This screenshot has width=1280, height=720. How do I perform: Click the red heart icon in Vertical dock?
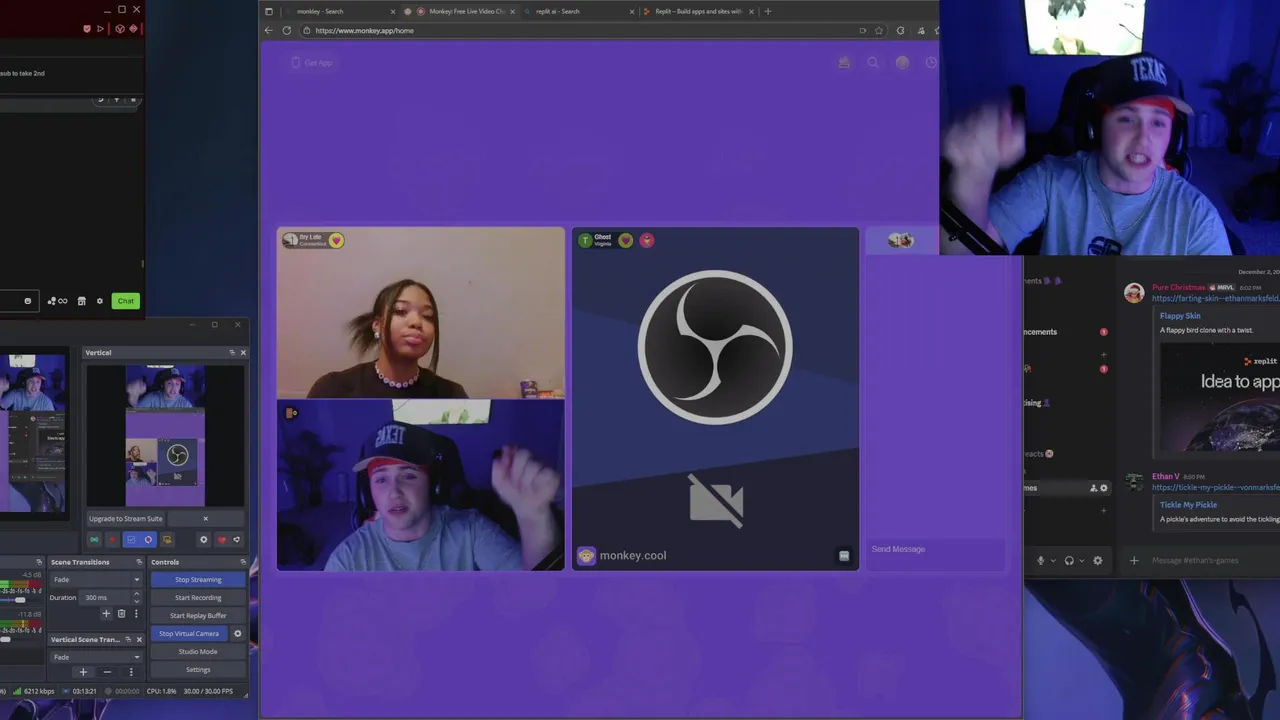click(x=221, y=540)
